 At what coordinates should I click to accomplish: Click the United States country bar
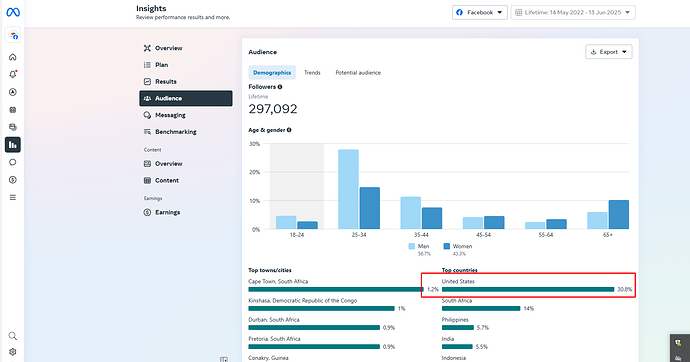(x=528, y=289)
